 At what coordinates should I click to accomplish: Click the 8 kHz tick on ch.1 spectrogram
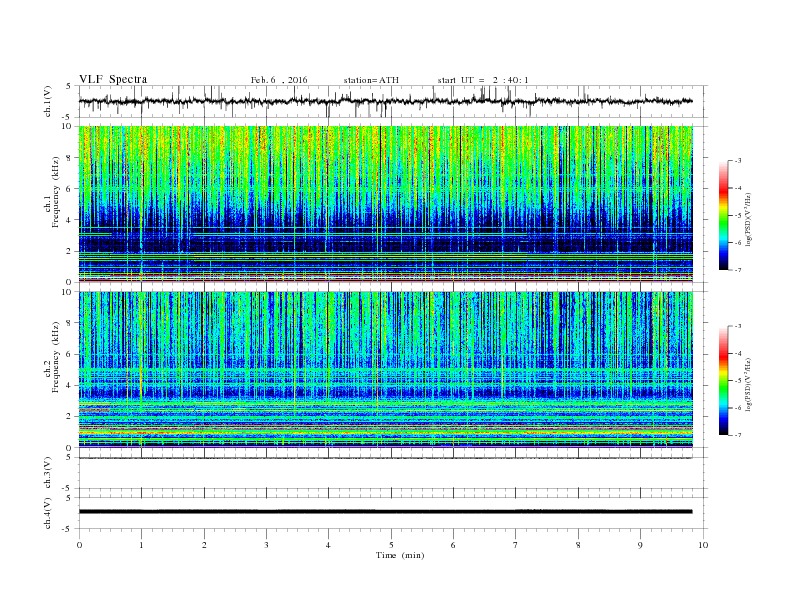click(x=70, y=158)
